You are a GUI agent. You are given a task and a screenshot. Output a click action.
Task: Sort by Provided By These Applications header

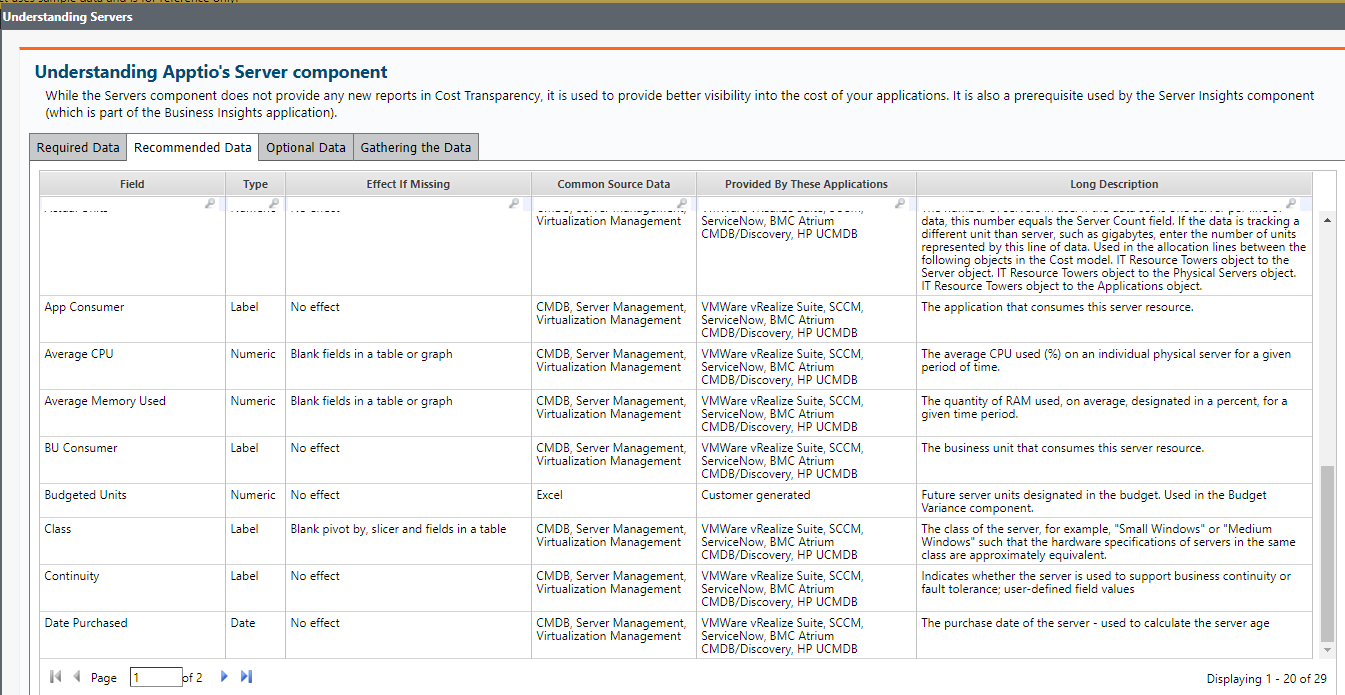point(806,184)
